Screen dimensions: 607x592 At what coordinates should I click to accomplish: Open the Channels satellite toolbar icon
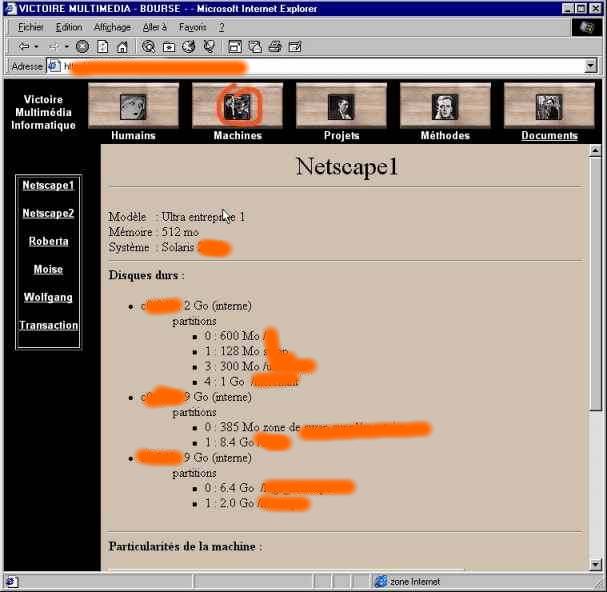(x=209, y=47)
